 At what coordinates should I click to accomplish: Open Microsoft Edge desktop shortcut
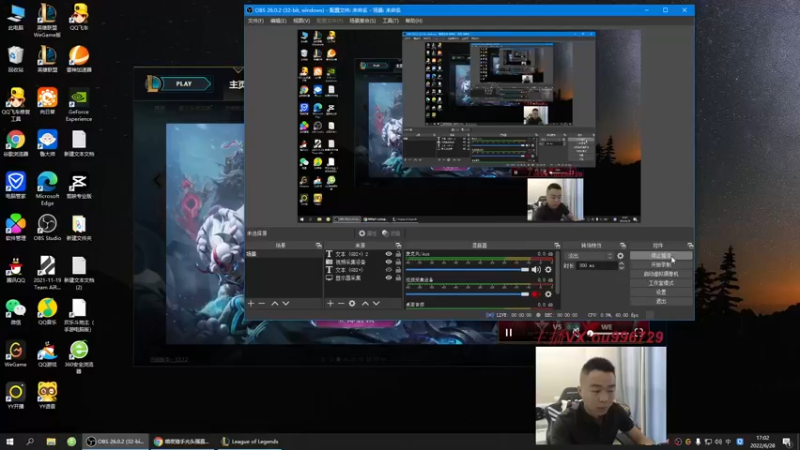point(47,189)
